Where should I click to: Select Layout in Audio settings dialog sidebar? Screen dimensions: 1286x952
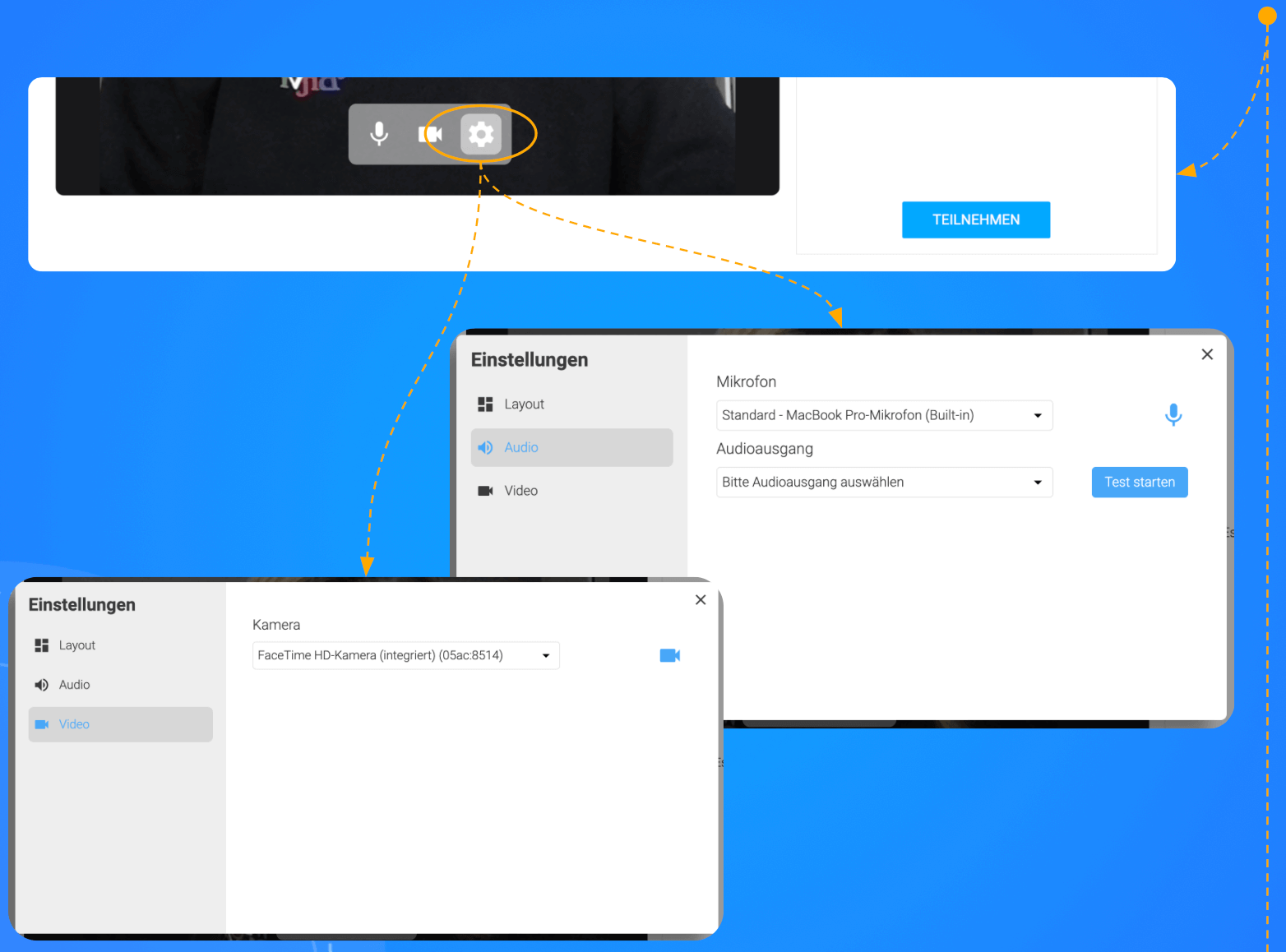click(571, 404)
